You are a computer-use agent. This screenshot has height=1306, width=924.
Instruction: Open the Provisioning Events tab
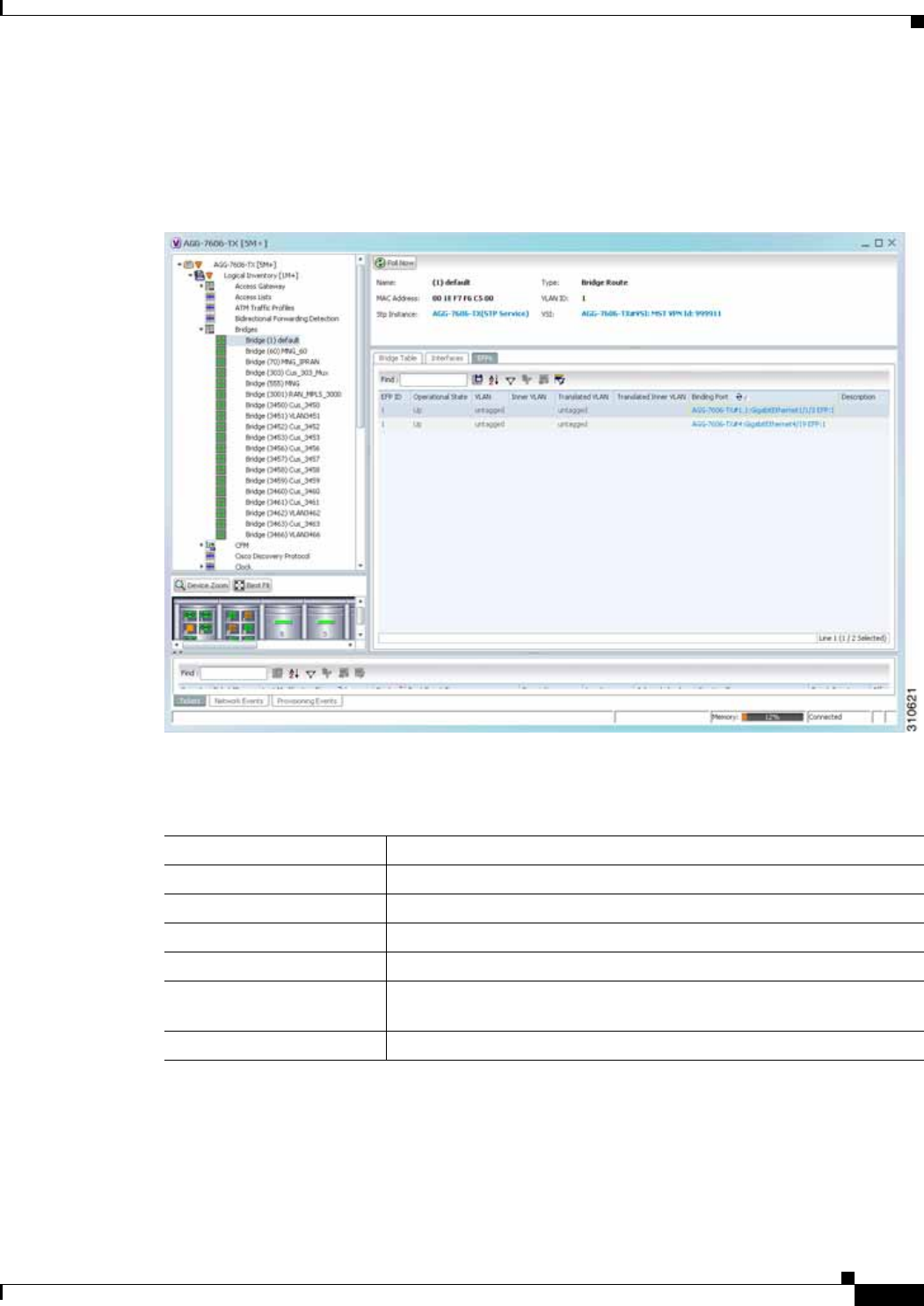coord(306,701)
